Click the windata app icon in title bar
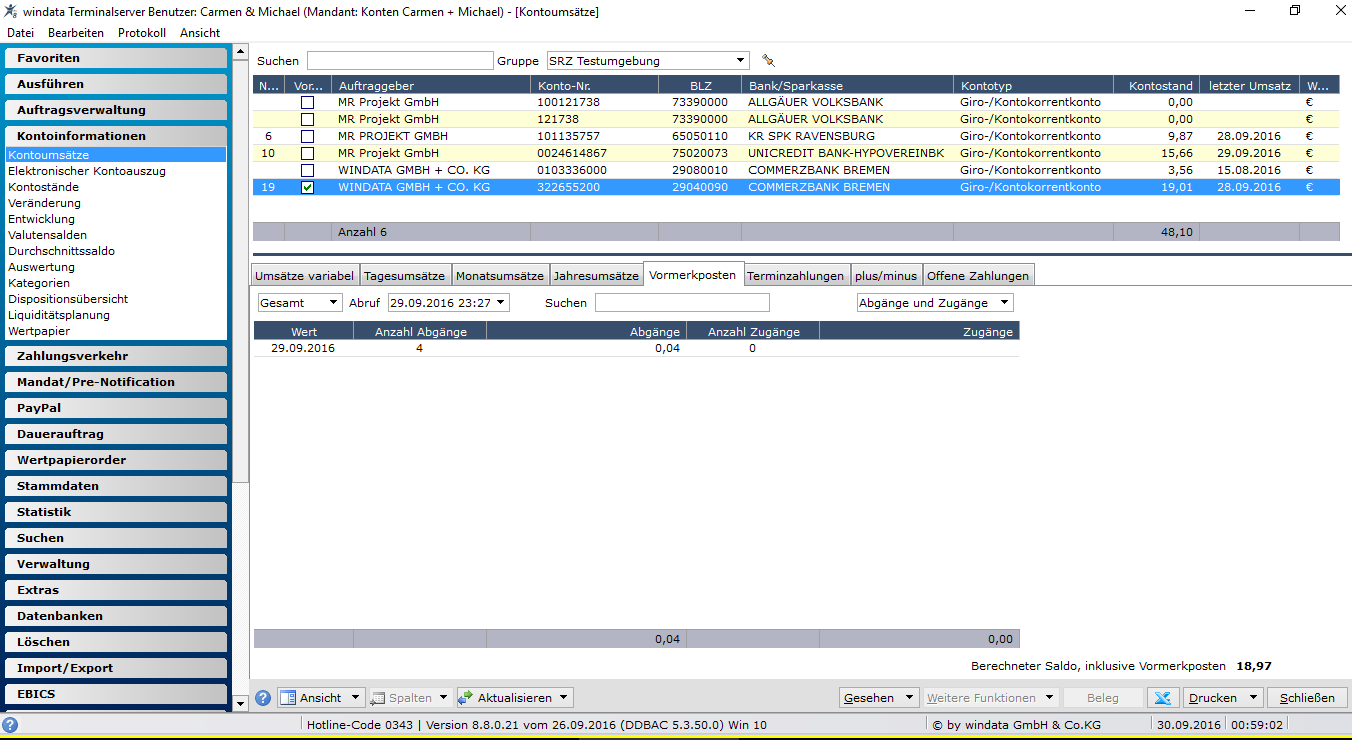This screenshot has height=740, width=1352. 9,11
